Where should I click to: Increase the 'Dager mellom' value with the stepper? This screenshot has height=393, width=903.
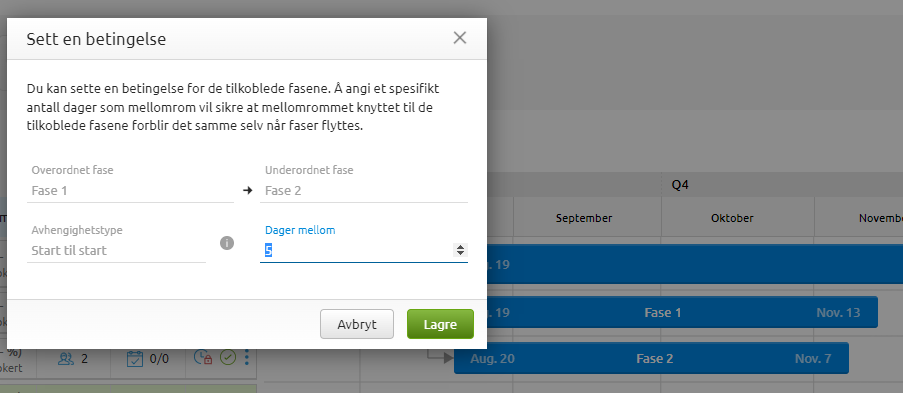[460, 247]
